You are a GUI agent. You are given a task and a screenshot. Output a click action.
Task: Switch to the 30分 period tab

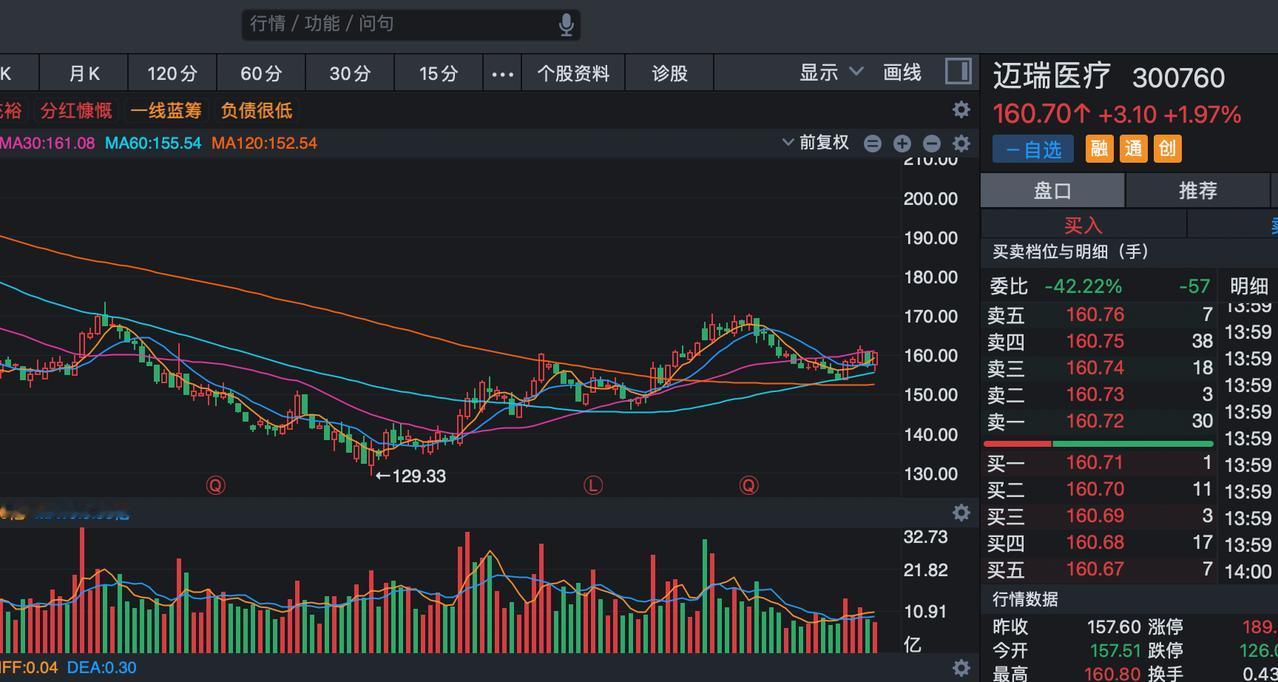click(350, 73)
